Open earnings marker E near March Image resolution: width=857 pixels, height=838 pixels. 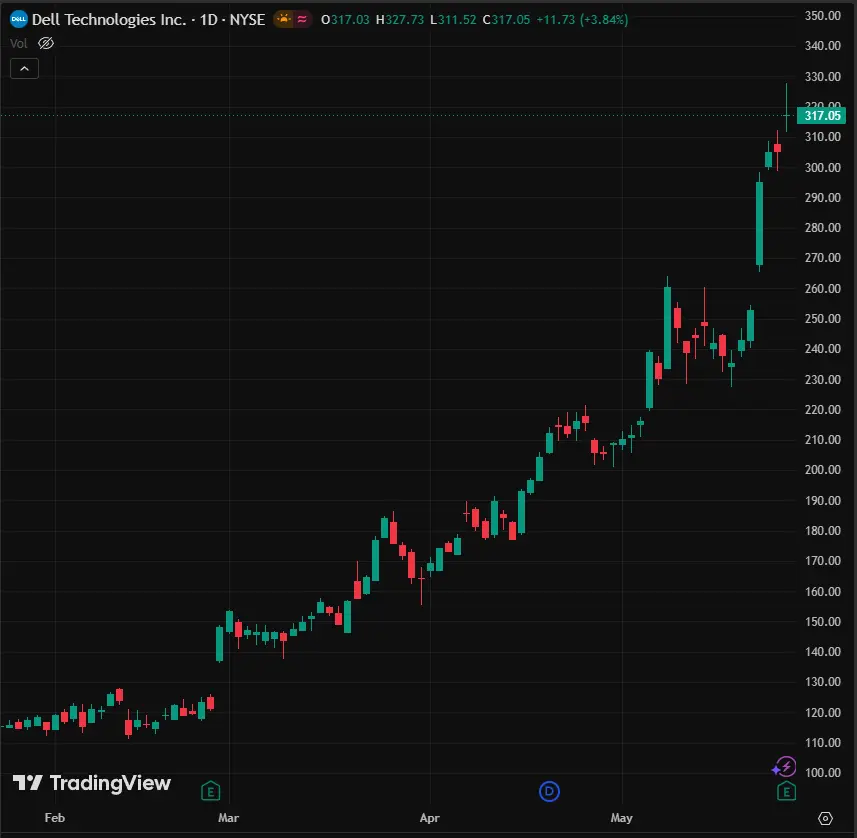(x=210, y=791)
